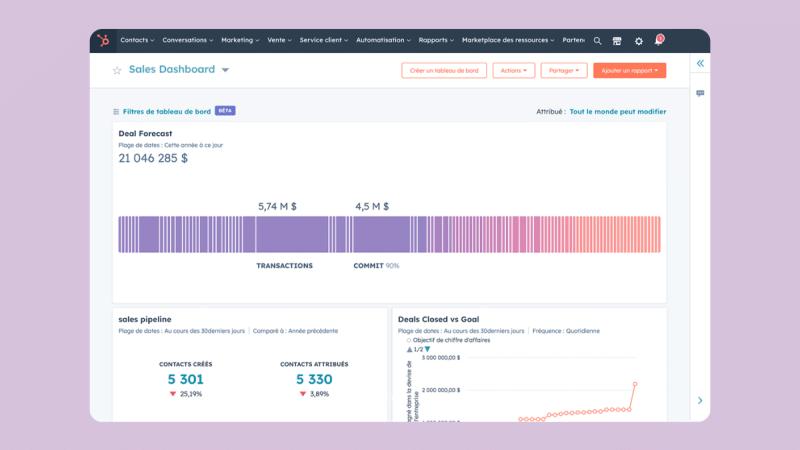Favorite the Sales Dashboard with the star icon

coord(117,70)
